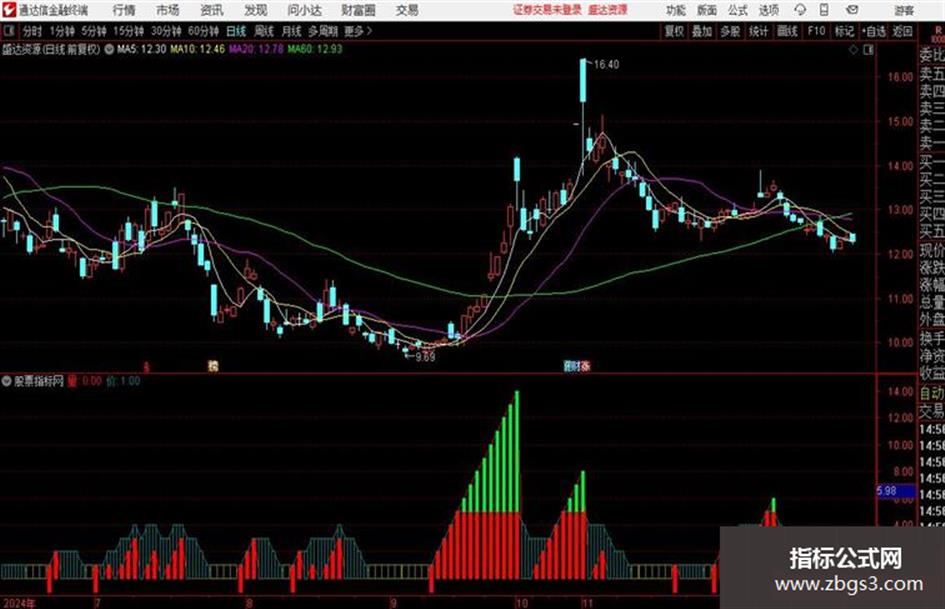Open the 版面 layout menu

click(706, 10)
